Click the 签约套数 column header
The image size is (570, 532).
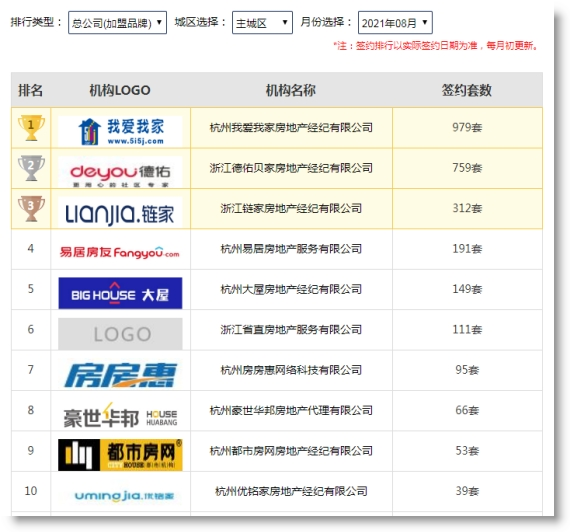[467, 90]
